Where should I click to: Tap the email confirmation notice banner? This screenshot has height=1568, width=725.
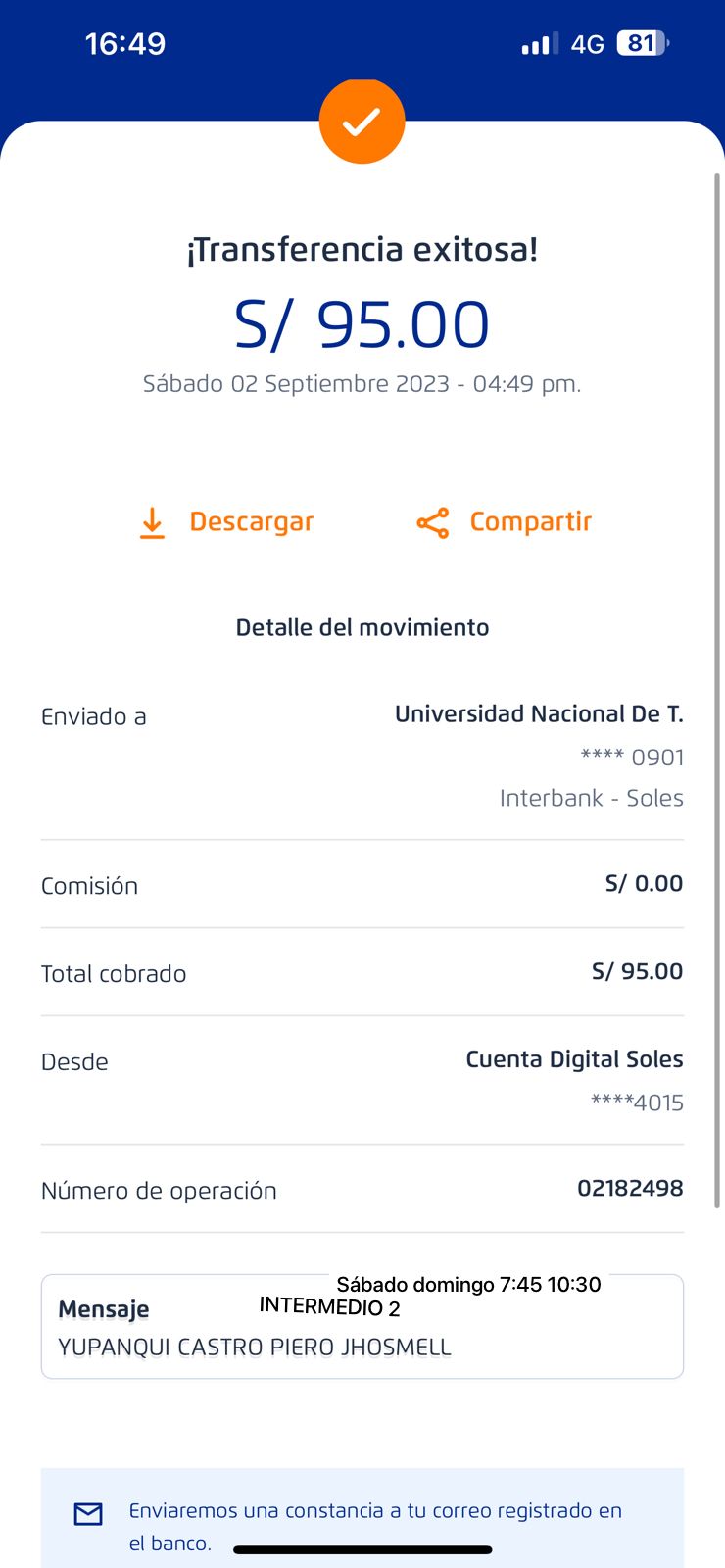click(x=375, y=1525)
